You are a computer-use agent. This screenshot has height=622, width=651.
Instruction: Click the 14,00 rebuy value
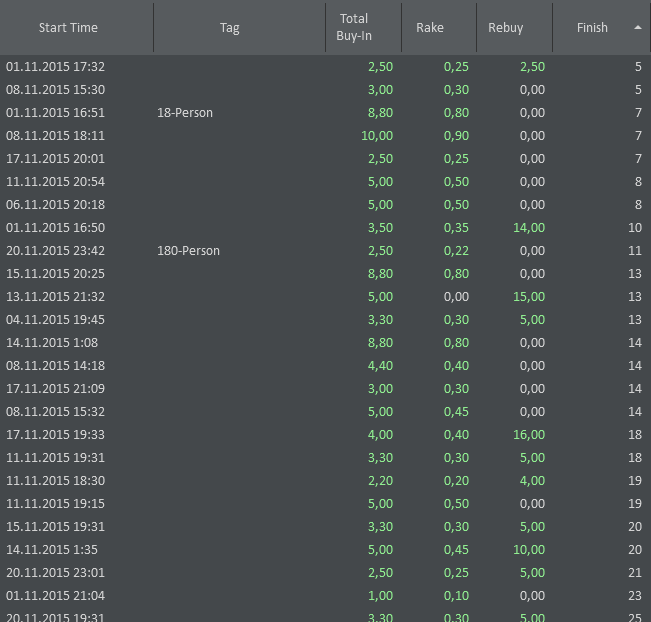click(x=529, y=228)
